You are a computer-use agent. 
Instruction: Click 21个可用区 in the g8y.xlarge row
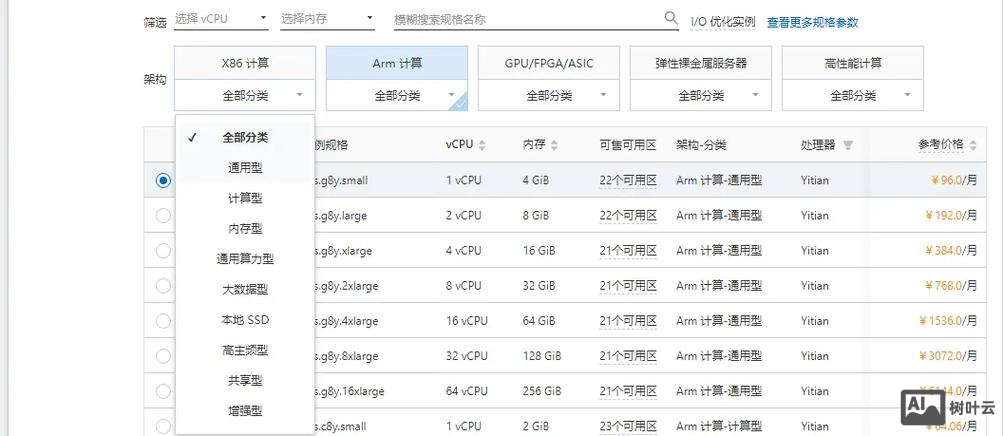[x=628, y=251]
